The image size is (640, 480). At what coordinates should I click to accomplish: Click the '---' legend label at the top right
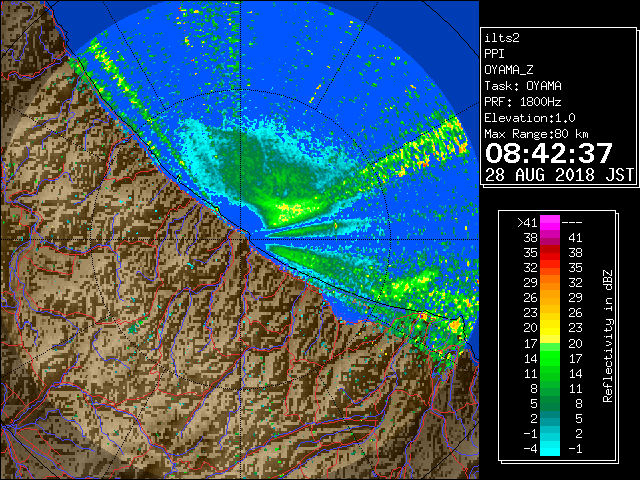pyautogui.click(x=572, y=223)
